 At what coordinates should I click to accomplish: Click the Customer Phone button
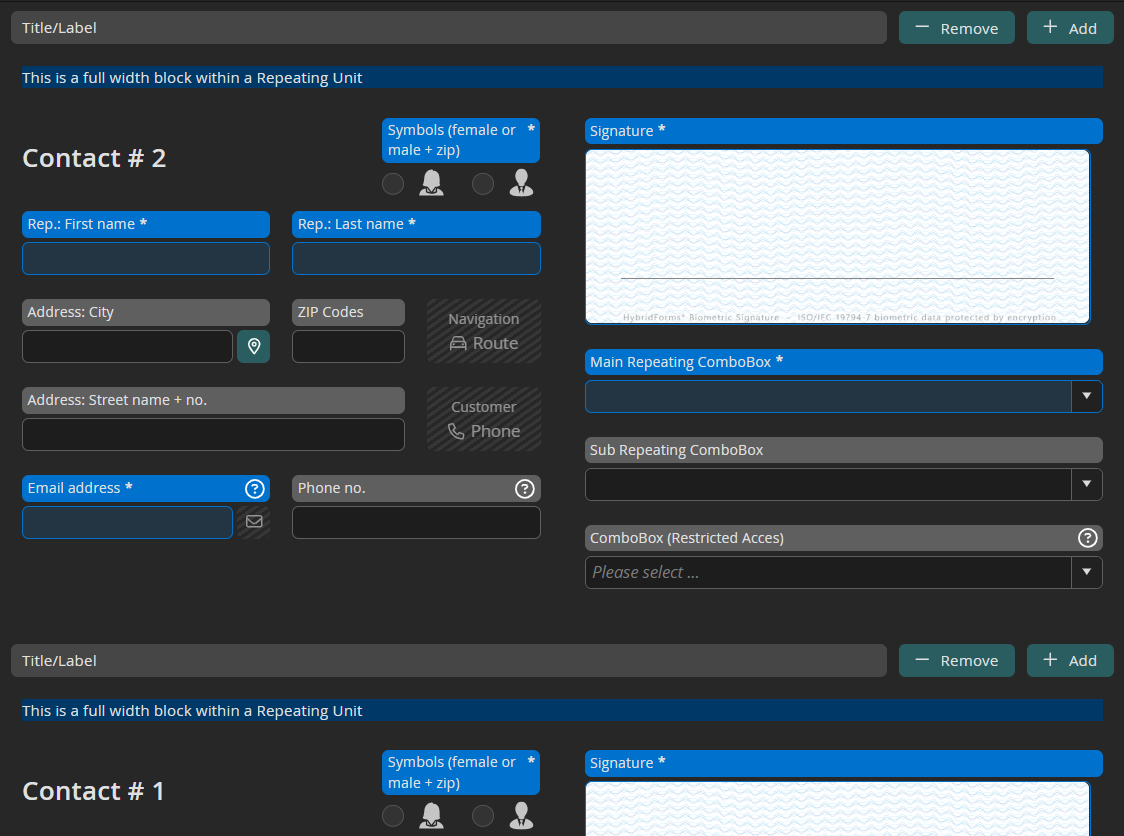(484, 419)
